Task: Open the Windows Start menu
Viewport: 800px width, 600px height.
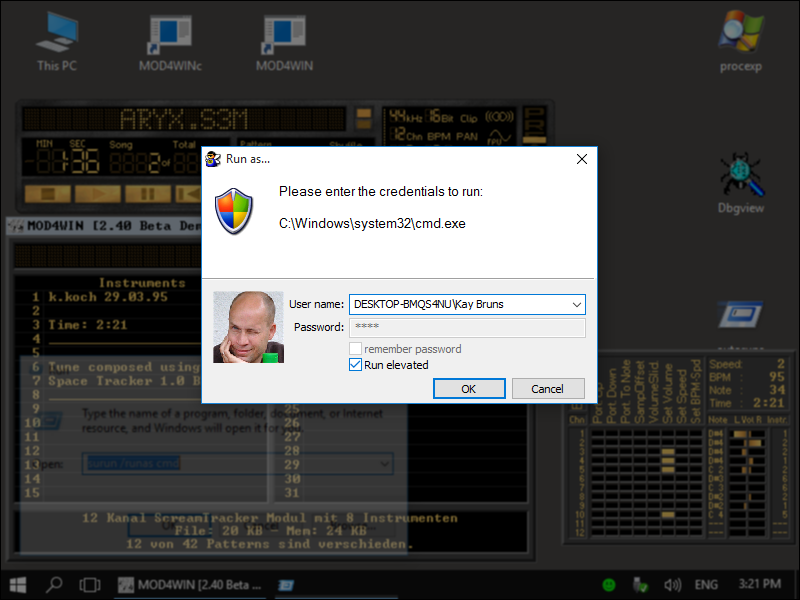Action: coord(18,585)
